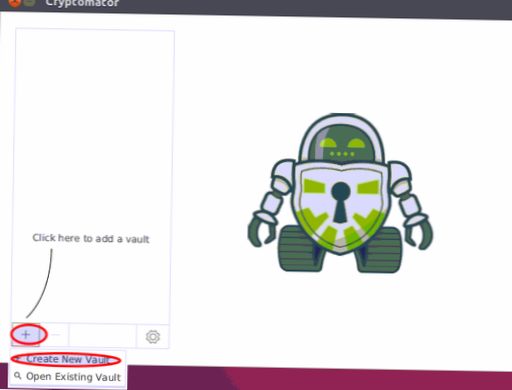This screenshot has width=512, height=390.
Task: Open settings with the gear icon
Action: pos(153,337)
